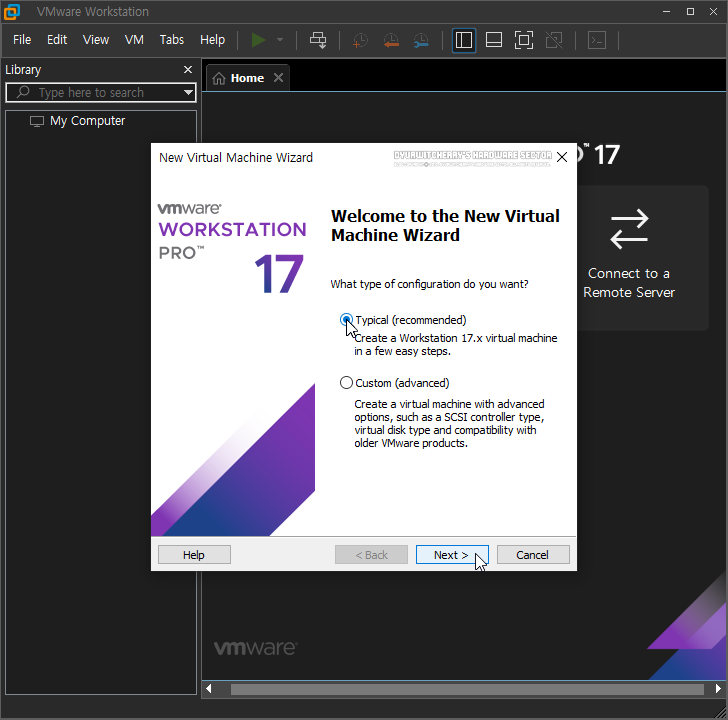Viewport: 728px width, 720px height.
Task: Open the Help menu
Action: (212, 40)
